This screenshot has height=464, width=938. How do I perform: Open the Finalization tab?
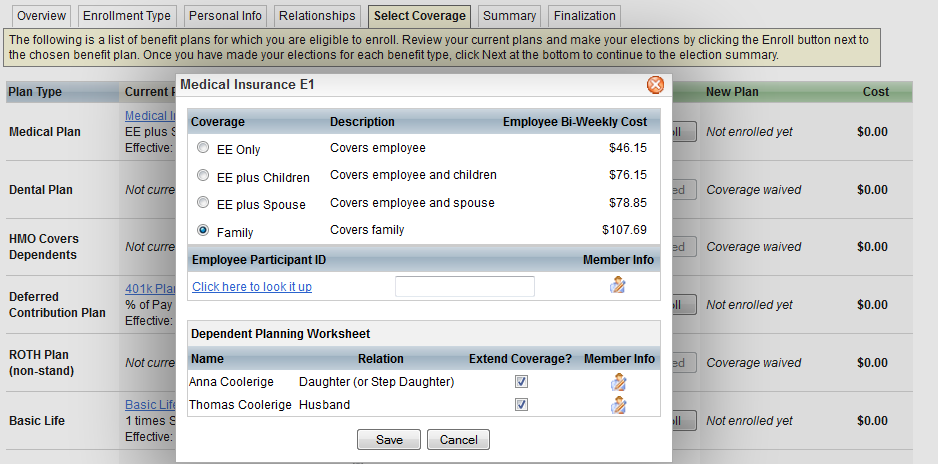(583, 16)
